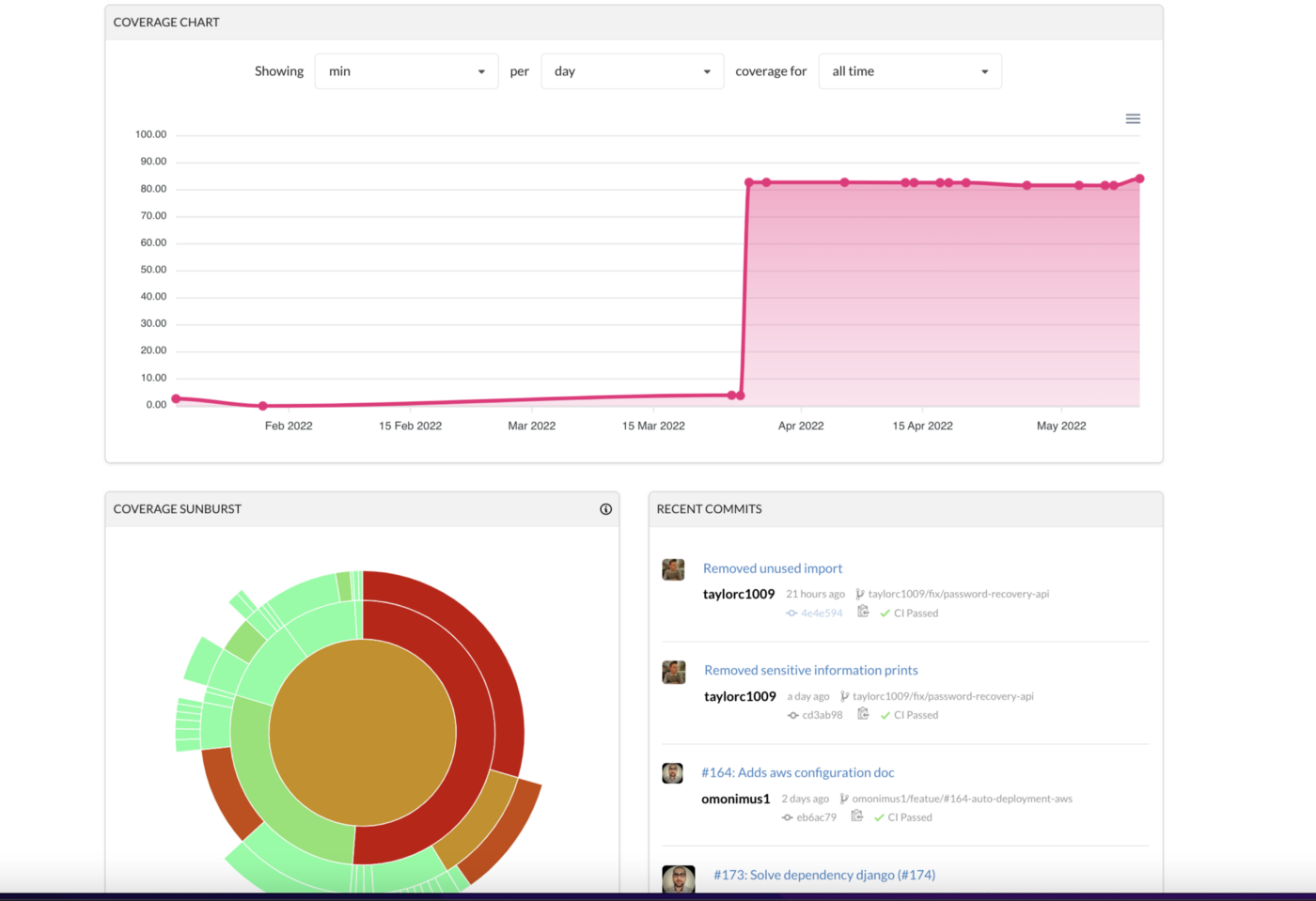Click the 'RECENT COMMITS' panel title
This screenshot has width=1316, height=901.
tap(710, 509)
